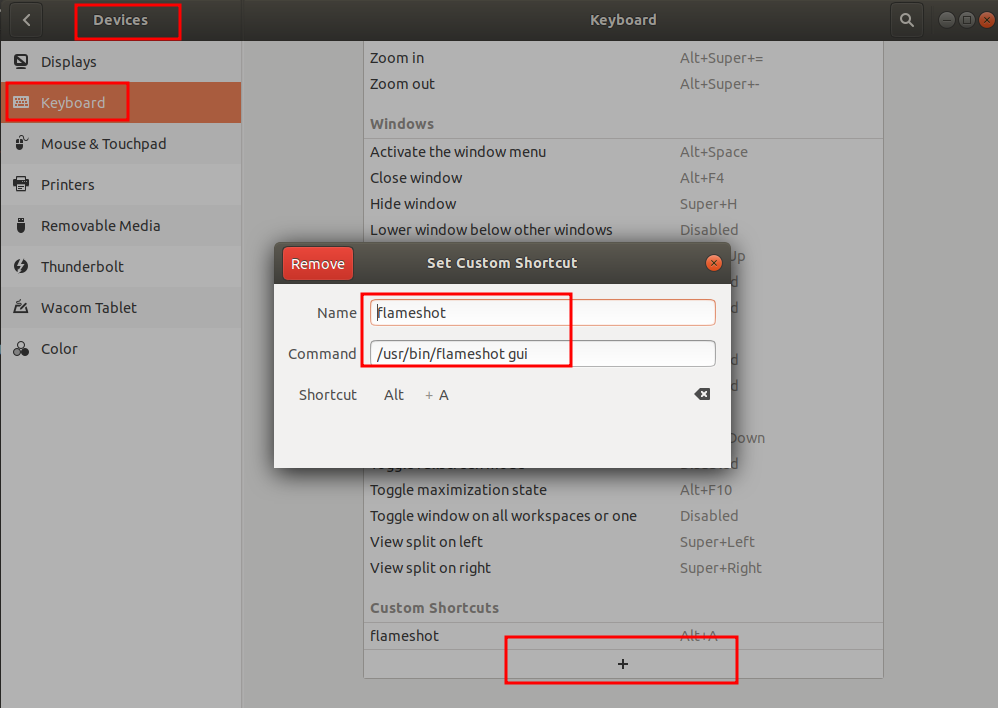Click the Removable Media USB icon
This screenshot has width=998, height=708.
coord(21,225)
